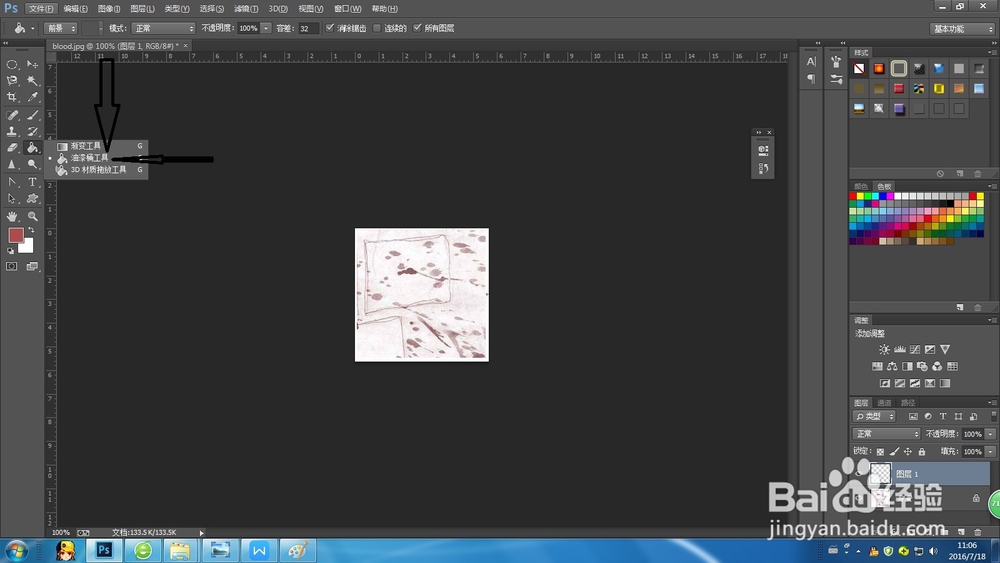The height and width of the screenshot is (563, 1000).
Task: Open Character panel icon
Action: click(811, 62)
